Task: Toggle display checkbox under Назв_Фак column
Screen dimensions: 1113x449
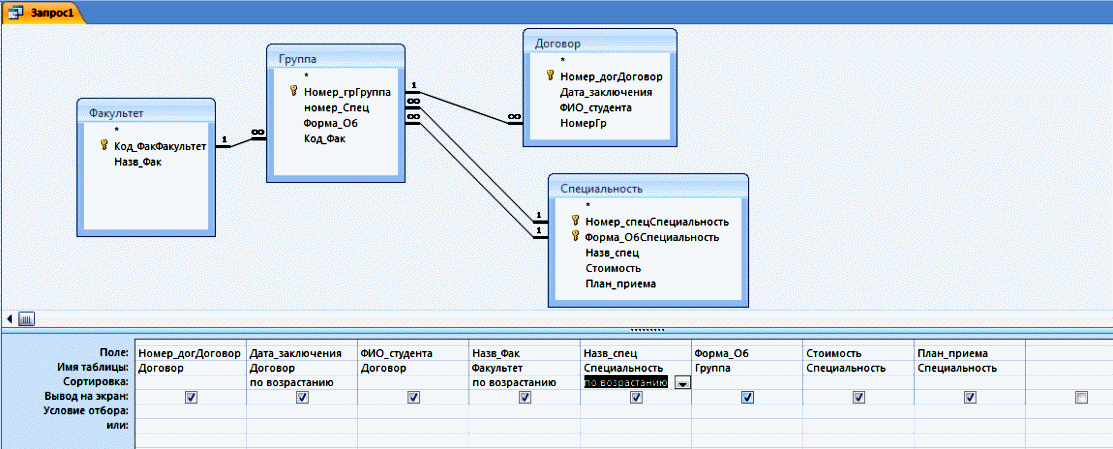Action: pyautogui.click(x=524, y=397)
